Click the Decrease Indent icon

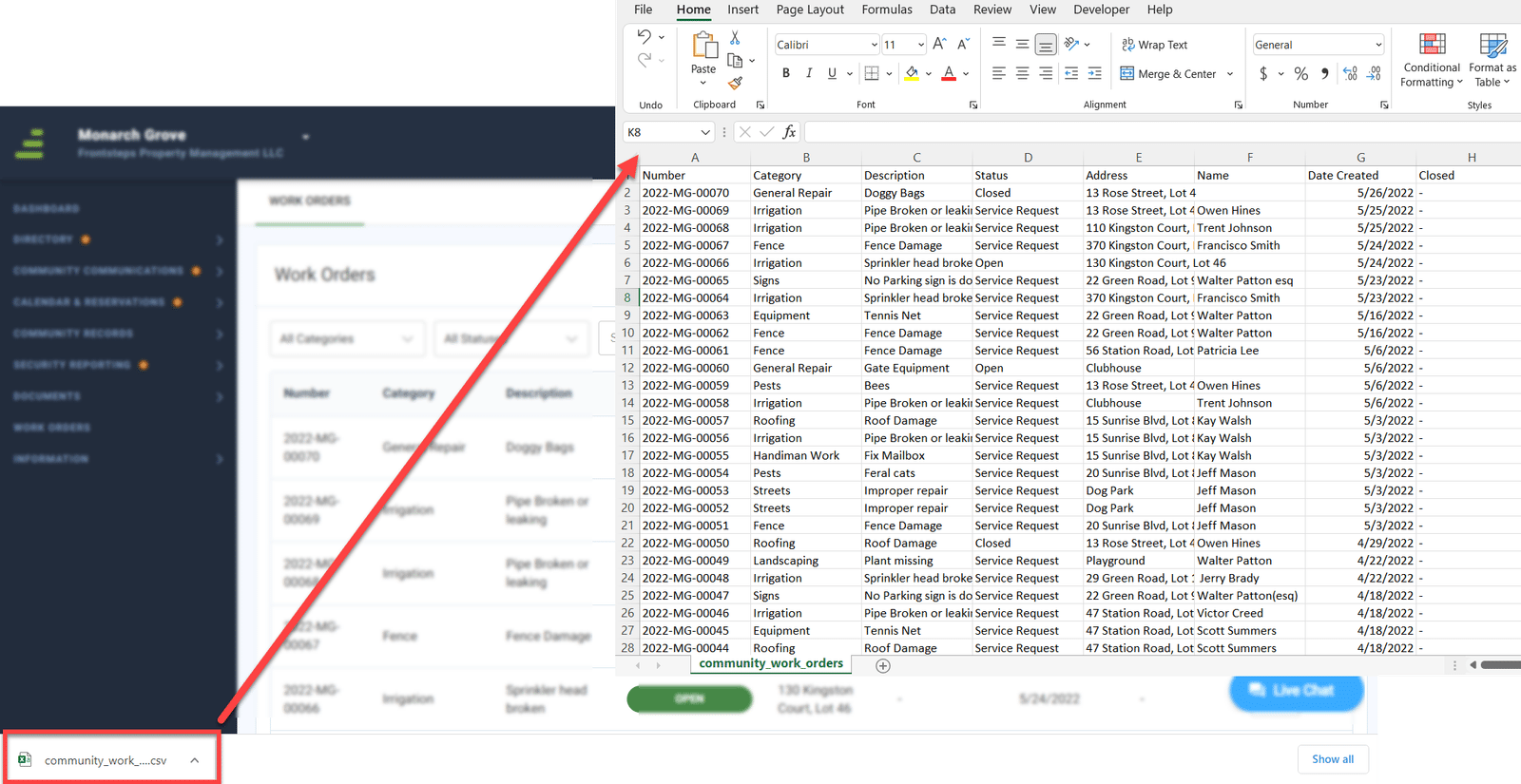tap(1071, 73)
